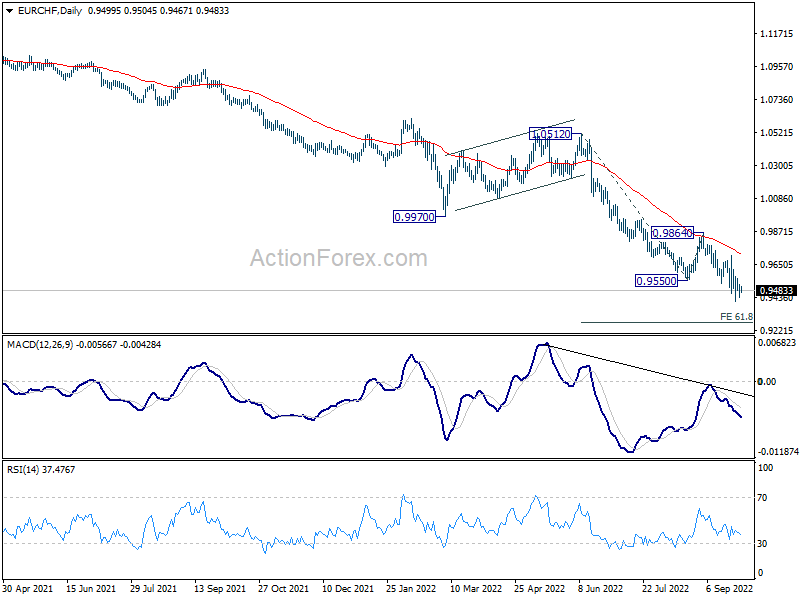Click the 1.00860 price axis value
Viewport: 800px width, 600px height.
click(777, 198)
